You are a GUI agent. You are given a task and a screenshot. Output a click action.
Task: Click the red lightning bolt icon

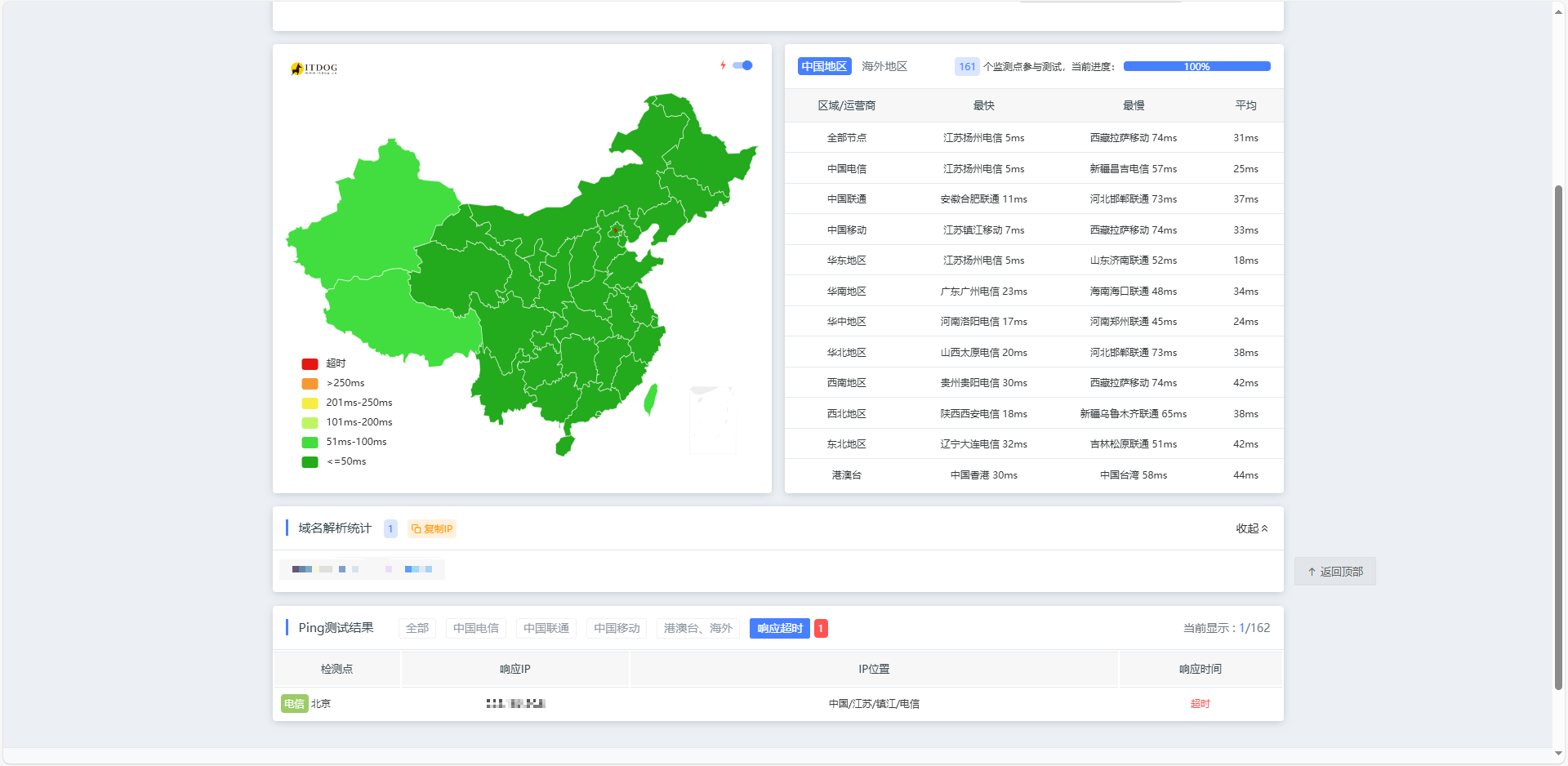pyautogui.click(x=723, y=65)
